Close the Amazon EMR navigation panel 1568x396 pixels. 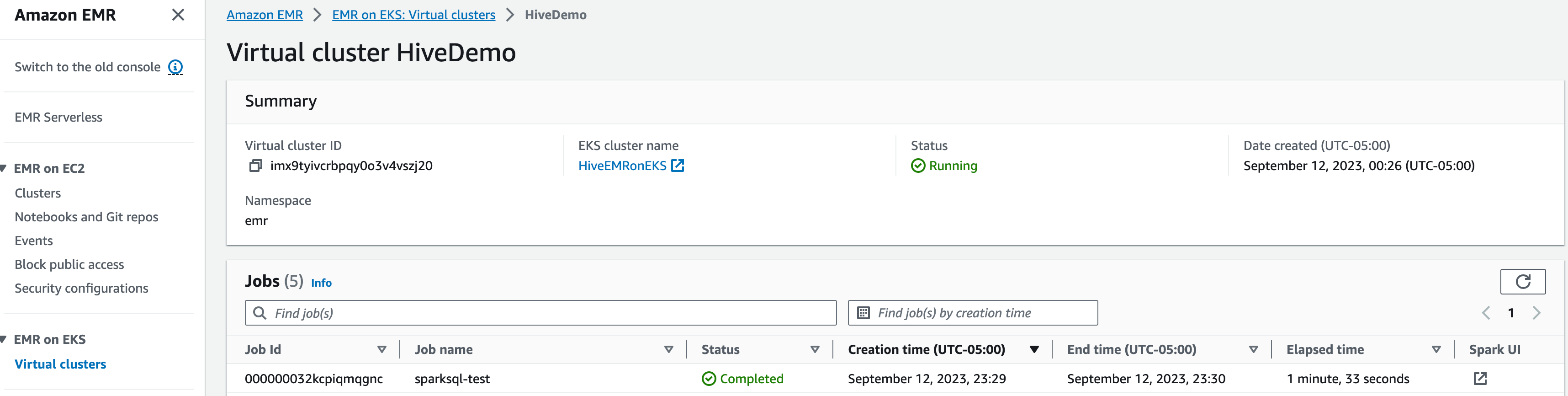178,15
